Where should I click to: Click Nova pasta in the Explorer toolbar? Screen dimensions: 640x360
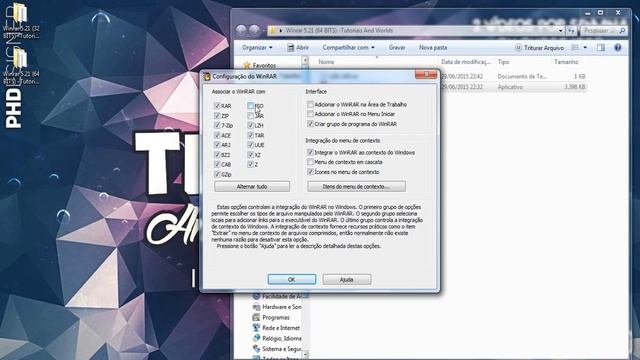tap(433, 48)
